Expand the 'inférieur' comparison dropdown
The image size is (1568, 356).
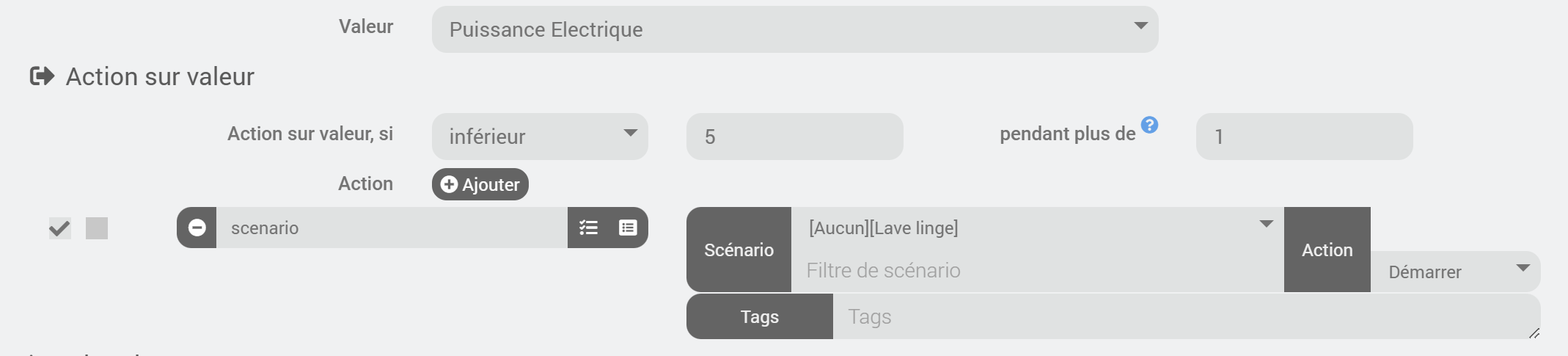[x=540, y=137]
